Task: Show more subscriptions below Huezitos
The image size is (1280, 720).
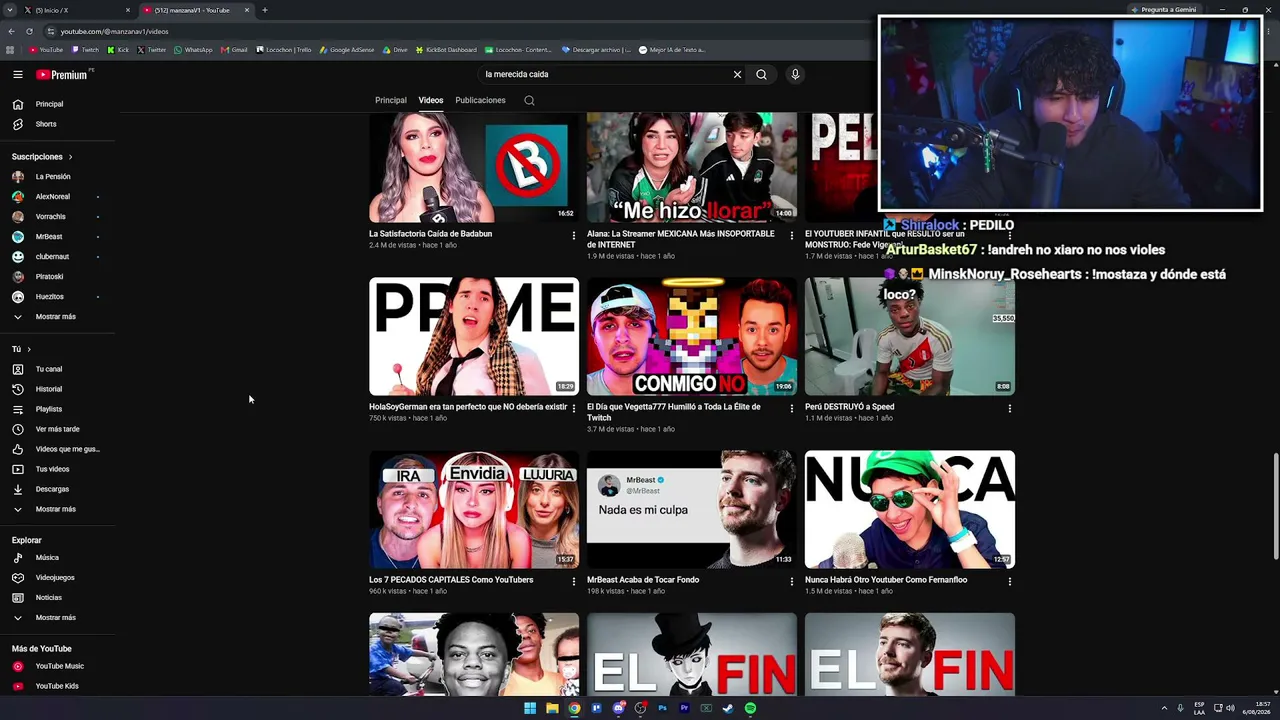Action: [57, 317]
